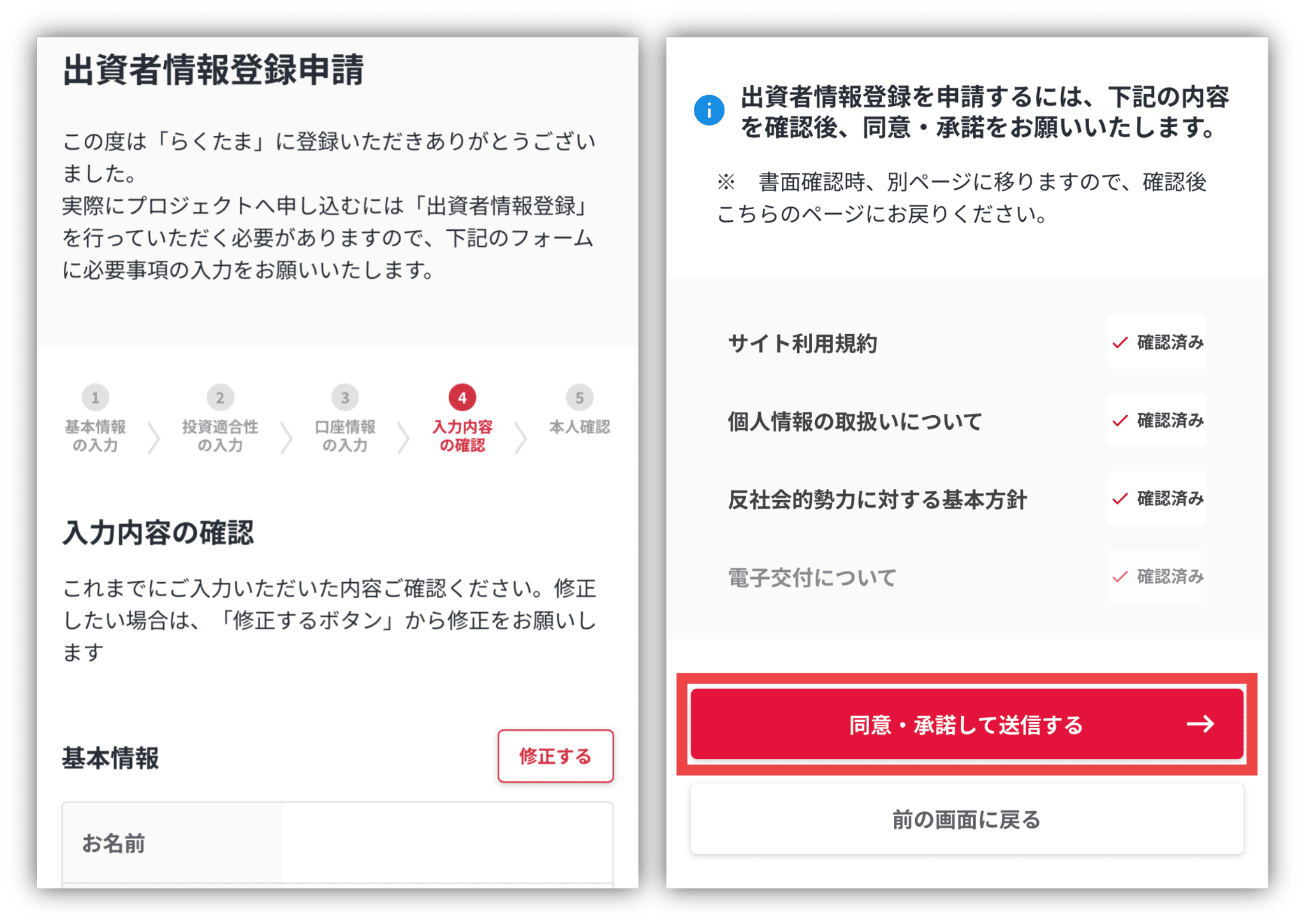Open the サイト利用規約 document row
1306x924 pixels.
click(967, 343)
